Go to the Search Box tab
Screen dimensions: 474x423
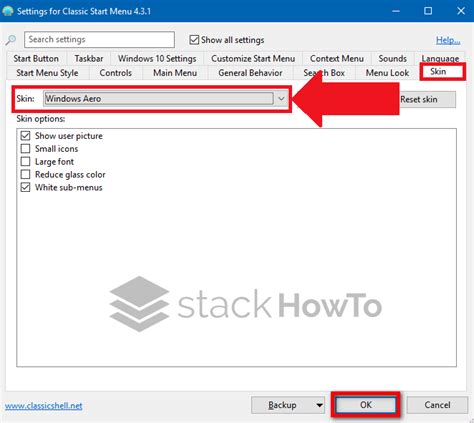(324, 73)
